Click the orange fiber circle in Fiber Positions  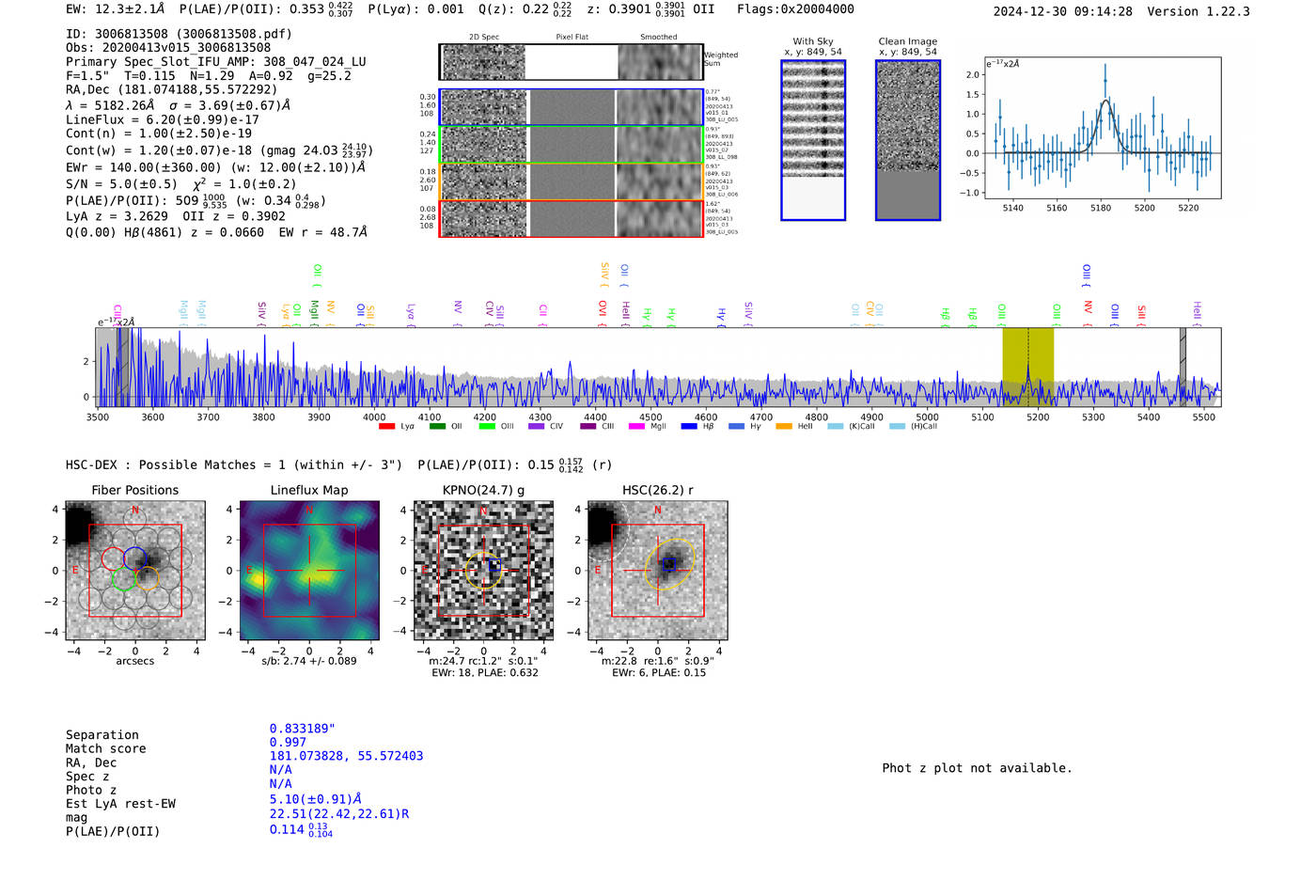[x=148, y=578]
